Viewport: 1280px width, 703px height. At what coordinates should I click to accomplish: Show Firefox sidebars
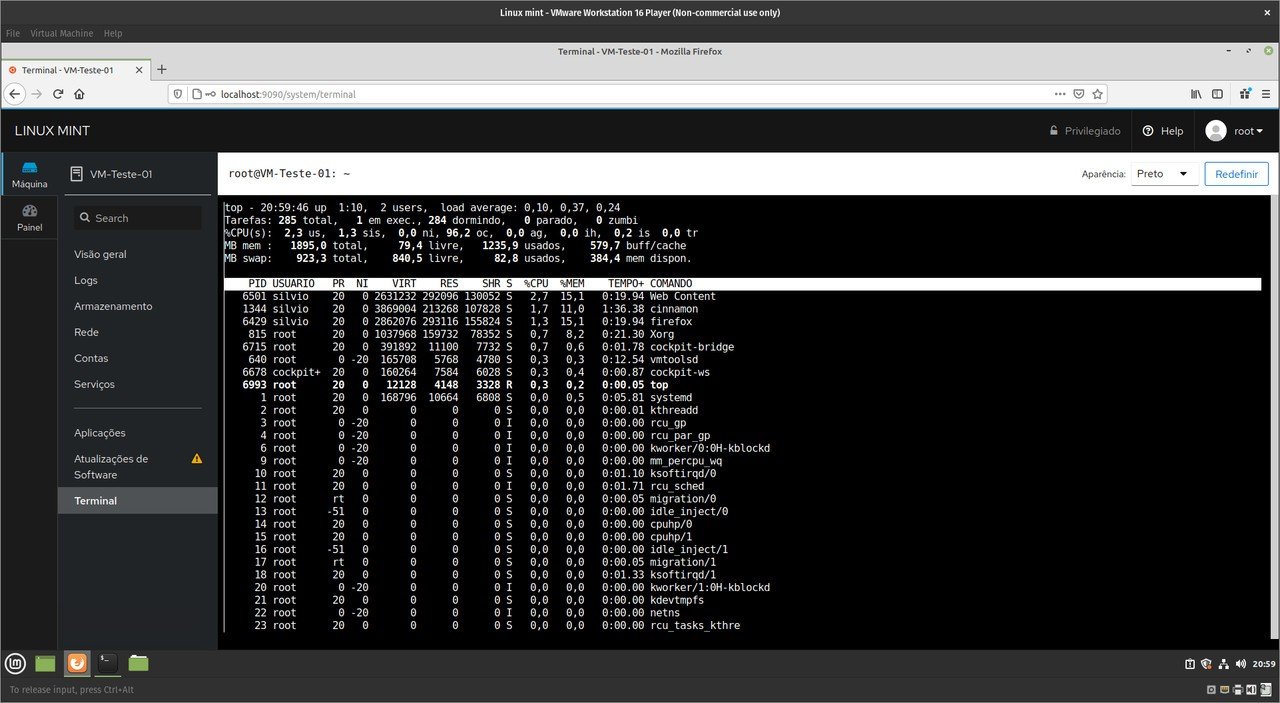1217,94
